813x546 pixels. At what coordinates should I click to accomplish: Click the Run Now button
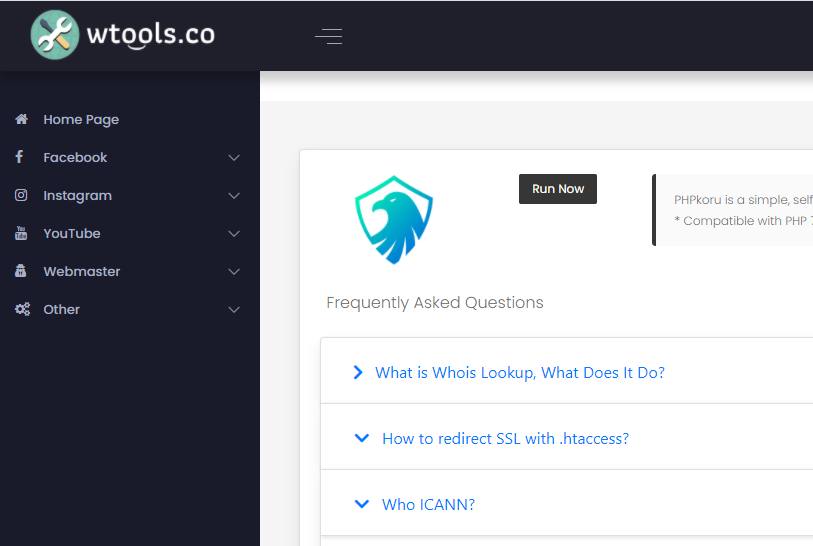(558, 189)
